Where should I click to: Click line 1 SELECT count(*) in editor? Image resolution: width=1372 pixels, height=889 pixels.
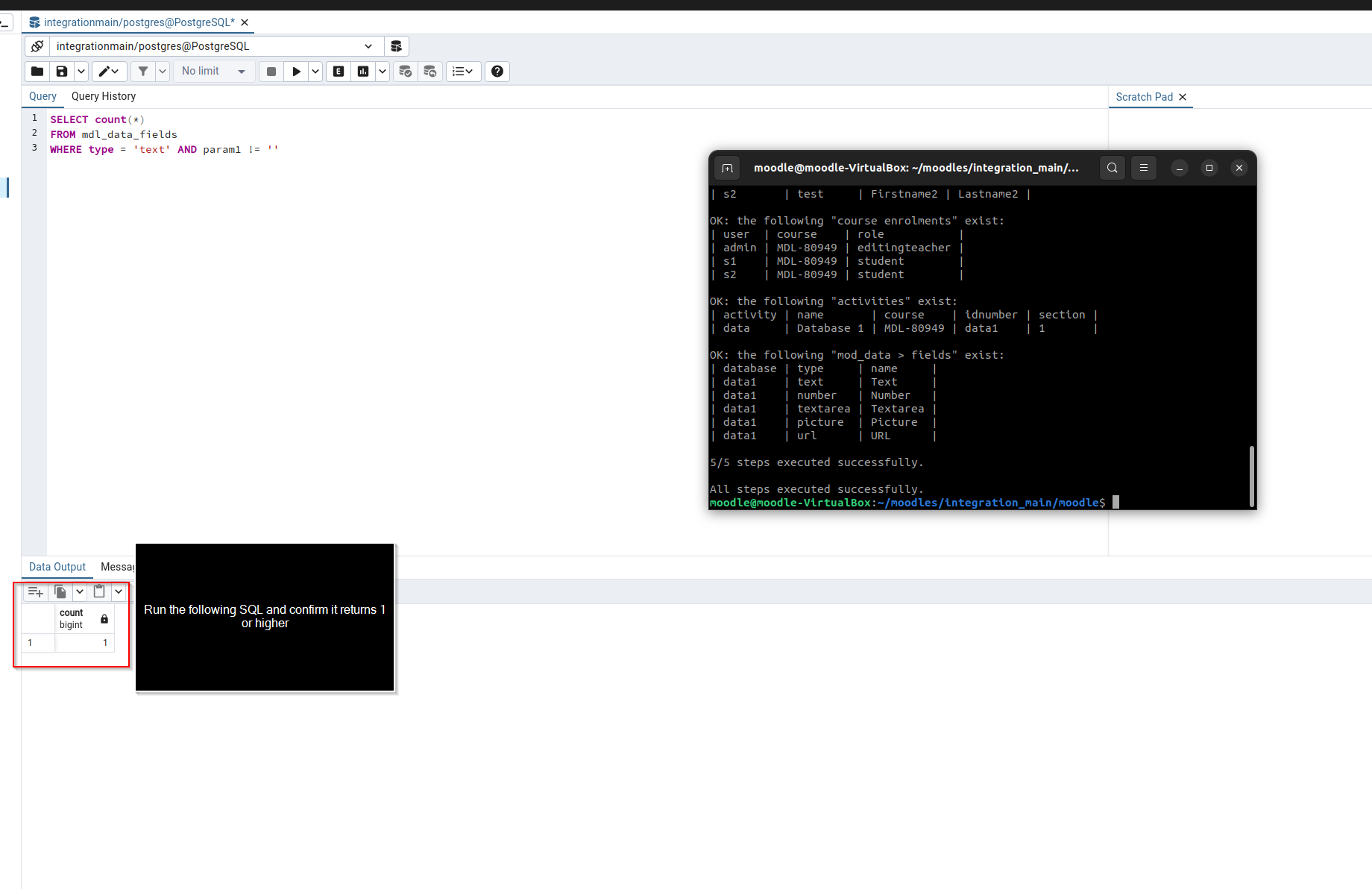click(98, 119)
